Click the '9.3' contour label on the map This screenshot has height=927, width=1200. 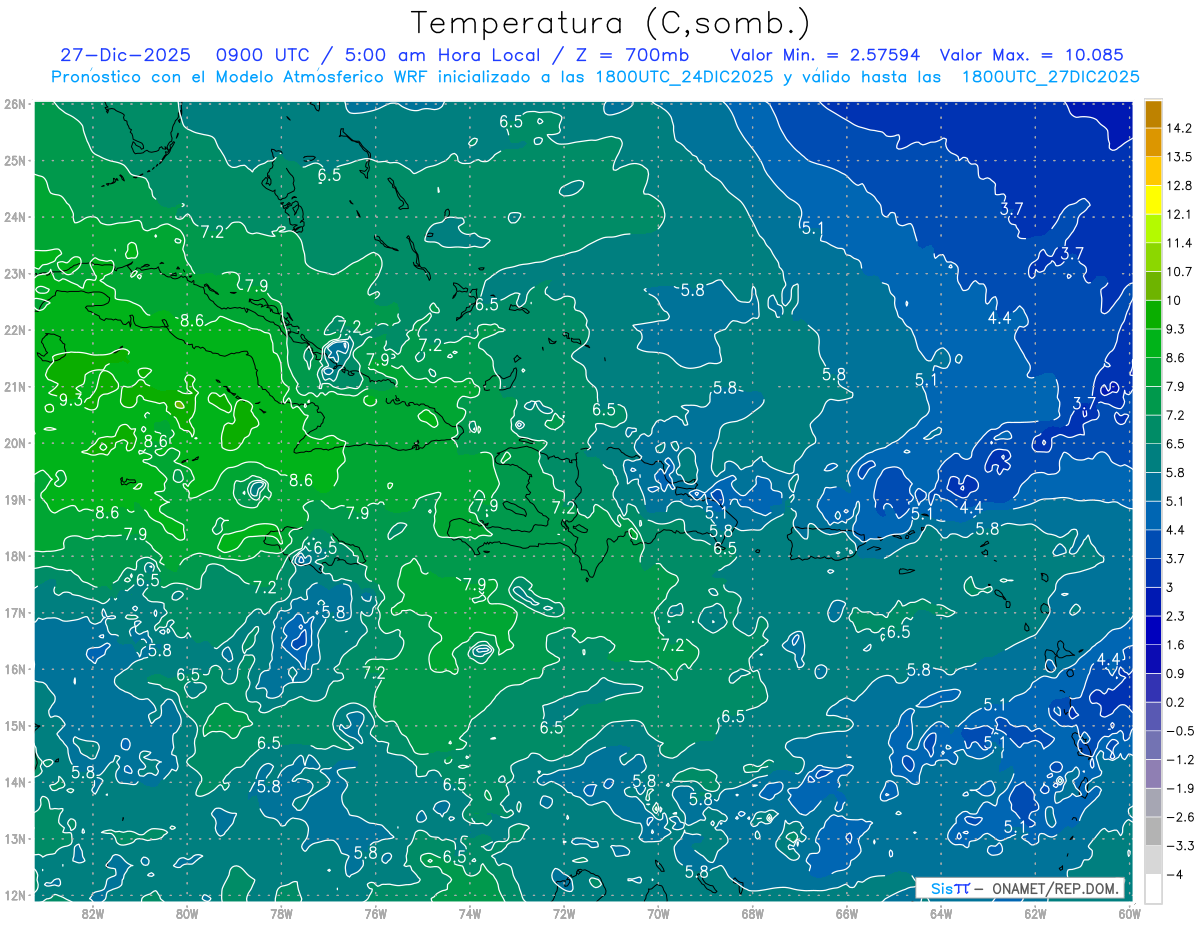pyautogui.click(x=70, y=400)
